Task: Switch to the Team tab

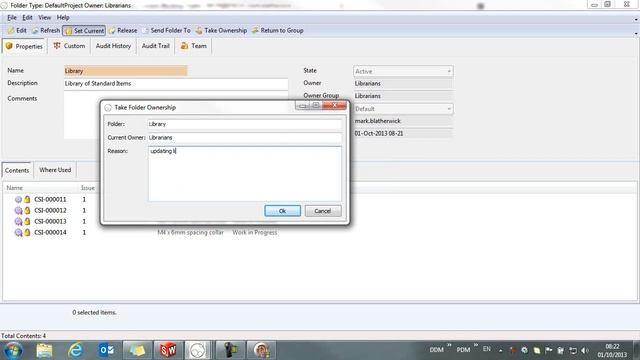Action: [193, 46]
